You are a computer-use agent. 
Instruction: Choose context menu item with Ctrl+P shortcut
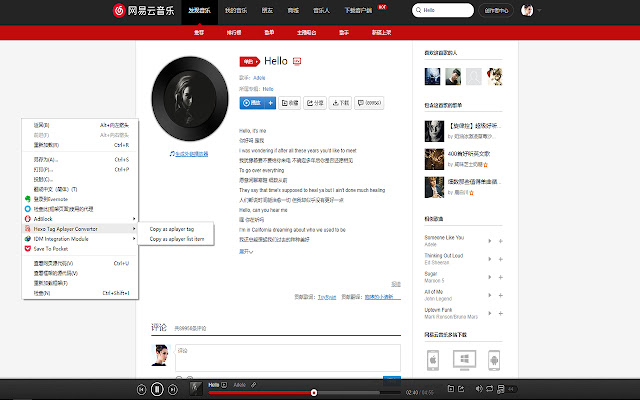click(x=80, y=169)
